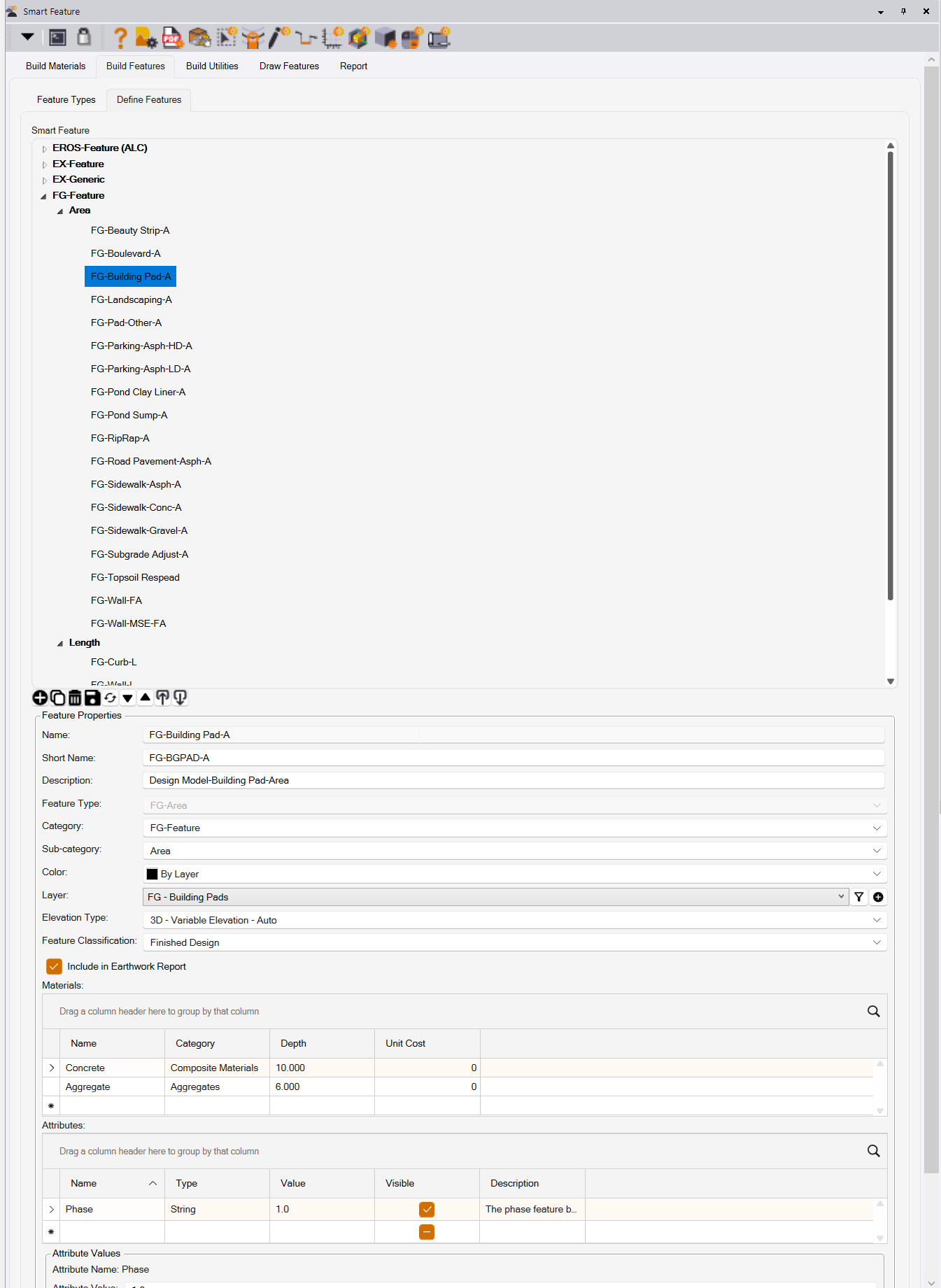Click the lock icon in the top toolbar

point(84,37)
